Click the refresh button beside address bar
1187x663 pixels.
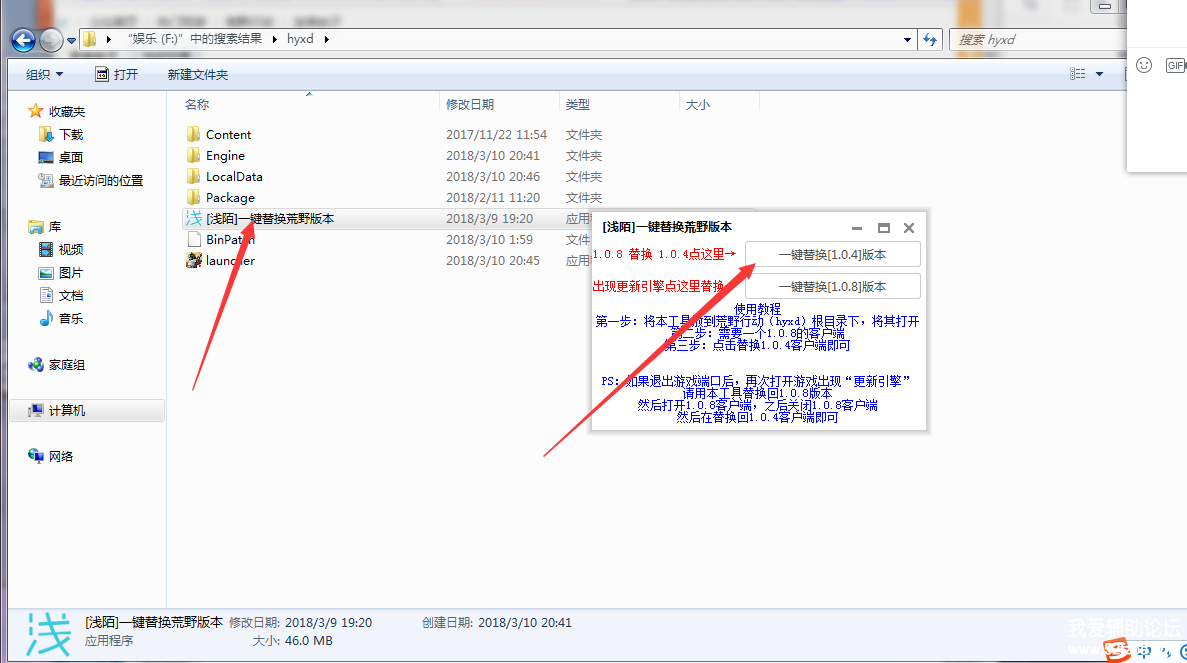pyautogui.click(x=930, y=39)
